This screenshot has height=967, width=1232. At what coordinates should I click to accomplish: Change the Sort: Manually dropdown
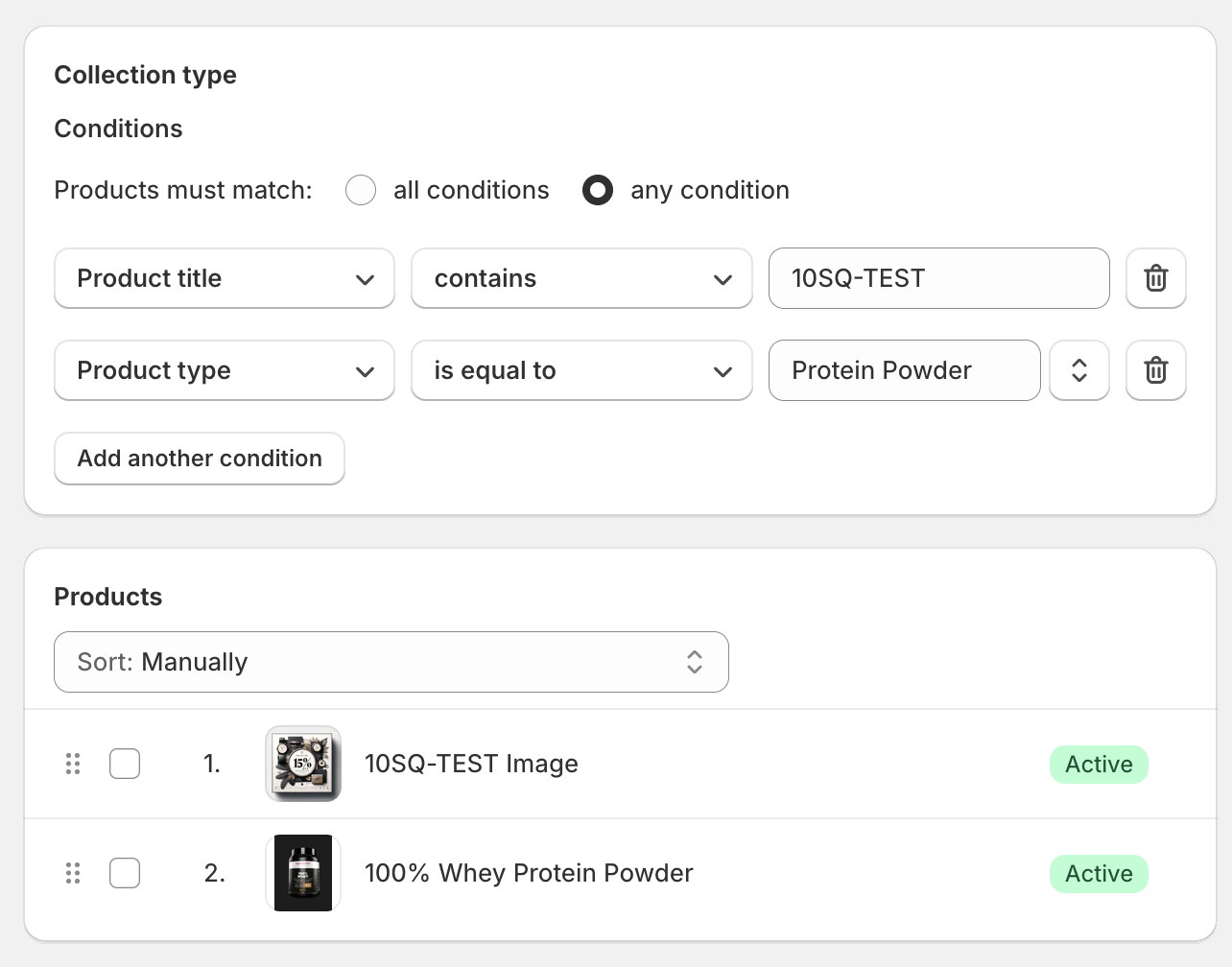click(391, 662)
